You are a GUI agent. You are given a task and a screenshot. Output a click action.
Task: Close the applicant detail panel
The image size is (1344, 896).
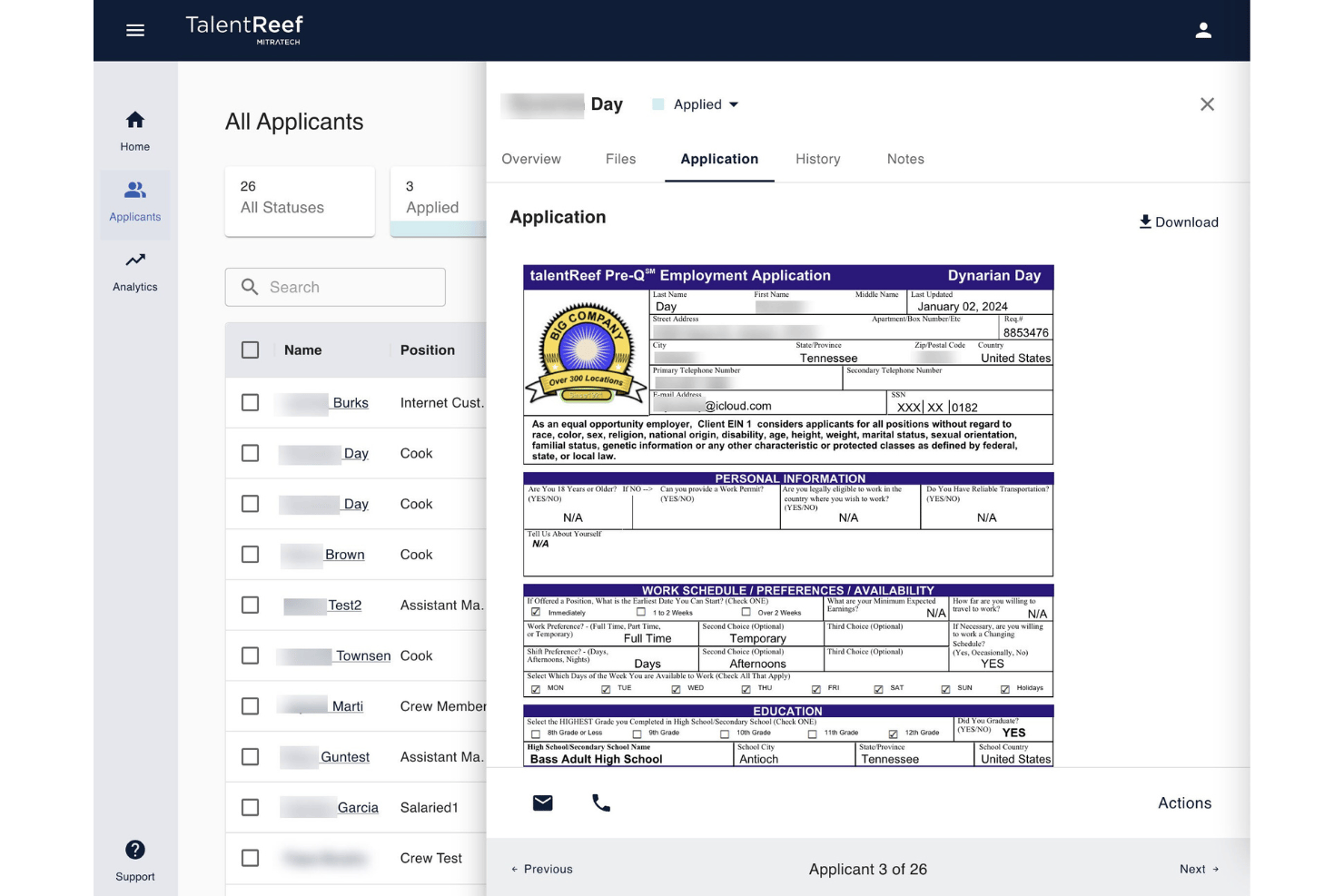[x=1207, y=104]
